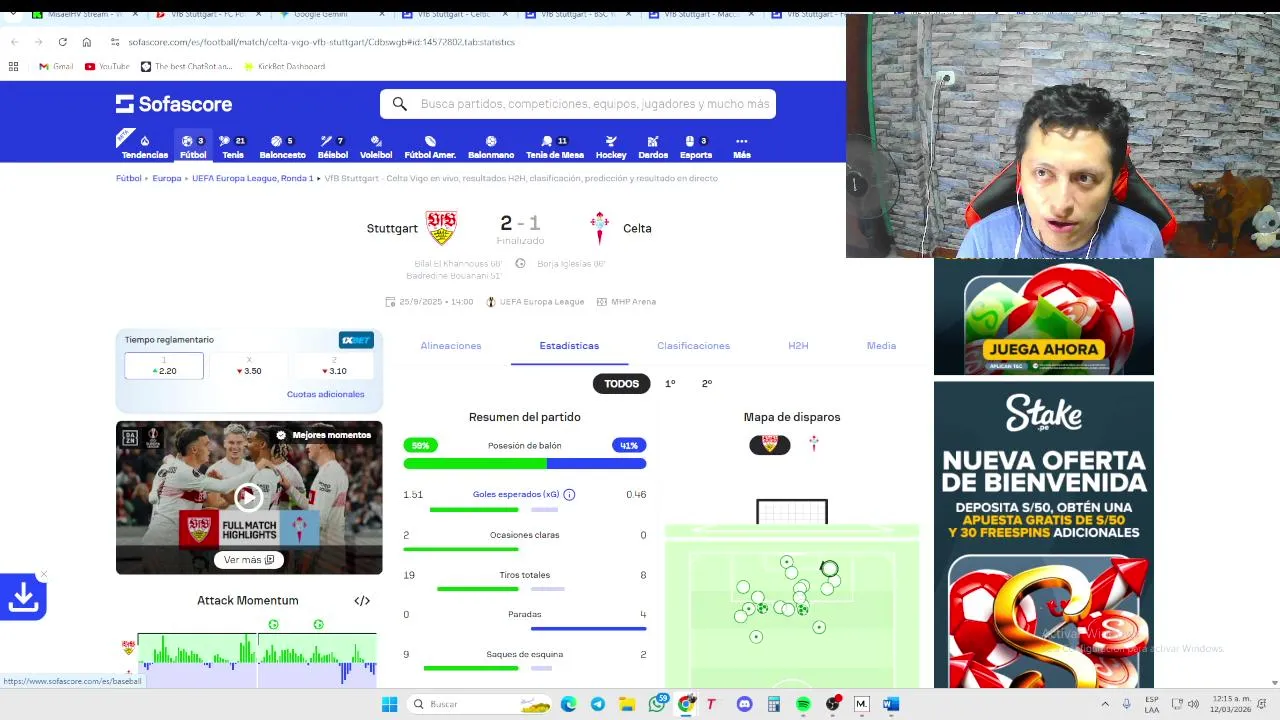Show Stuttgart shots on shot map
The width and height of the screenshot is (1280, 720).
[x=770, y=444]
